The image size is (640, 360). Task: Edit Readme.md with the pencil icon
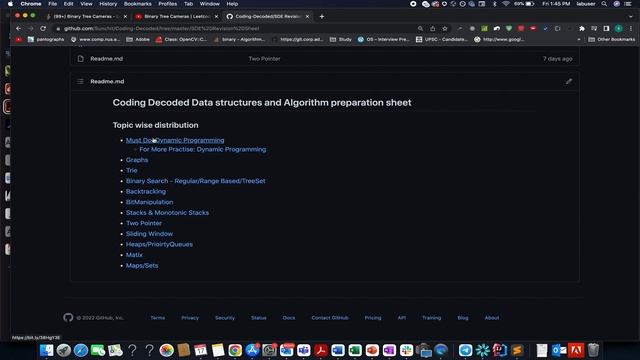point(569,81)
